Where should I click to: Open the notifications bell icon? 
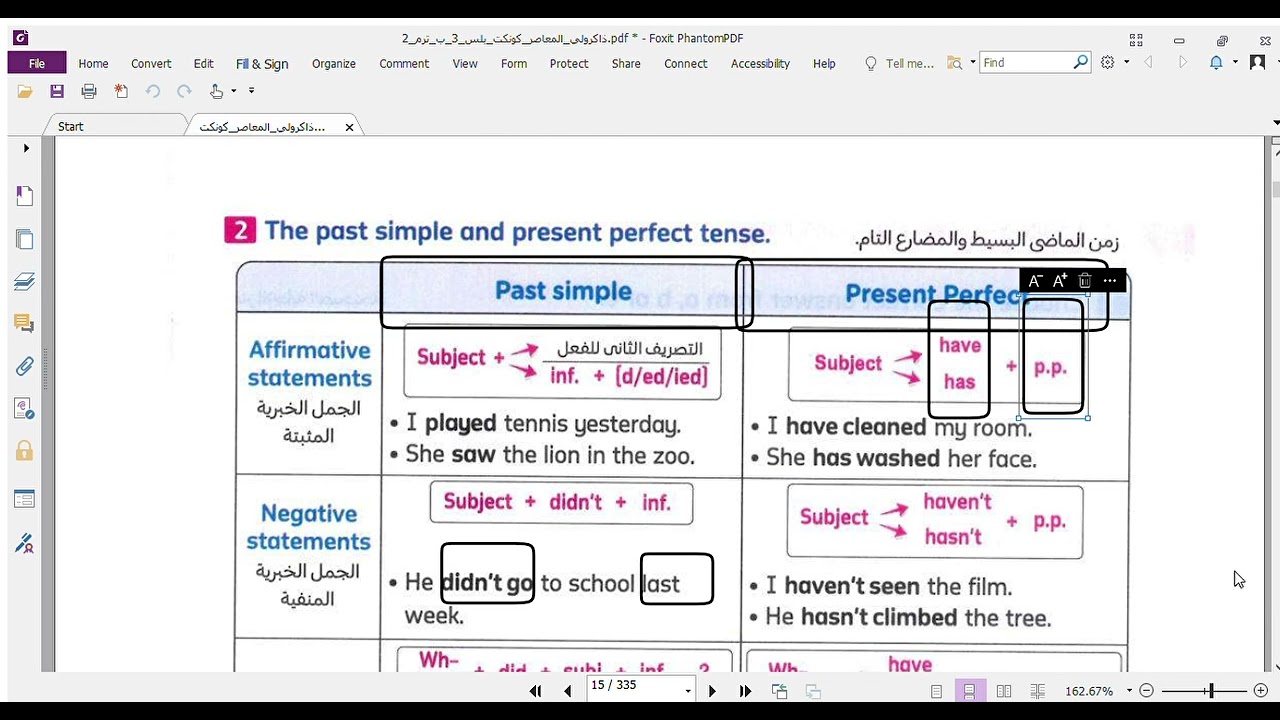(1216, 62)
